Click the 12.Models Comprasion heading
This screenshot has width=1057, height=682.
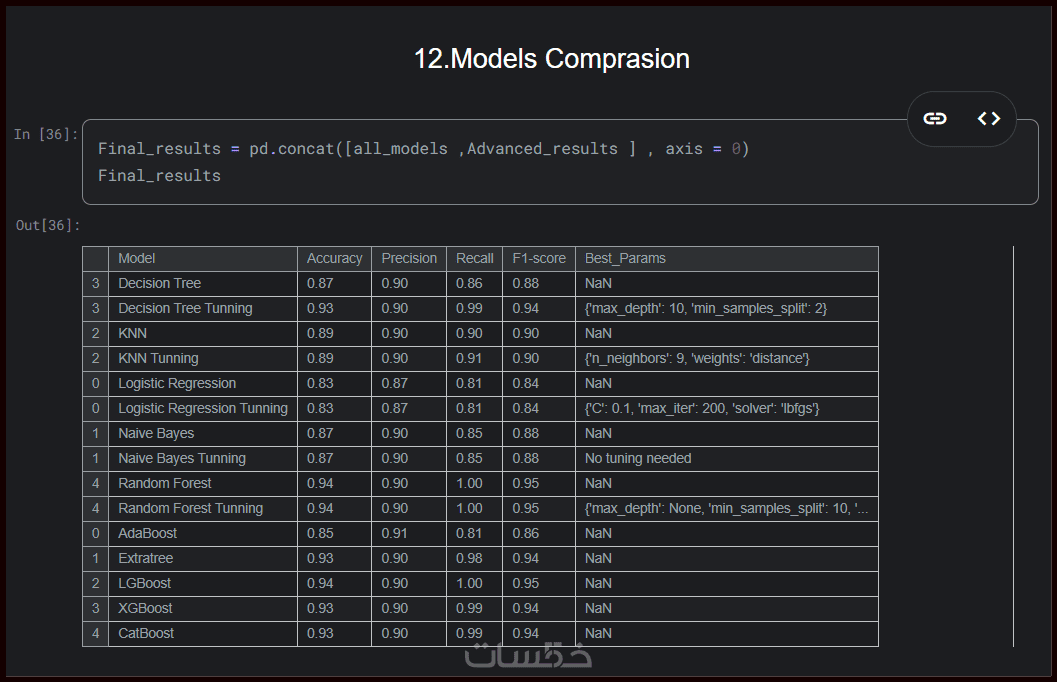(552, 59)
